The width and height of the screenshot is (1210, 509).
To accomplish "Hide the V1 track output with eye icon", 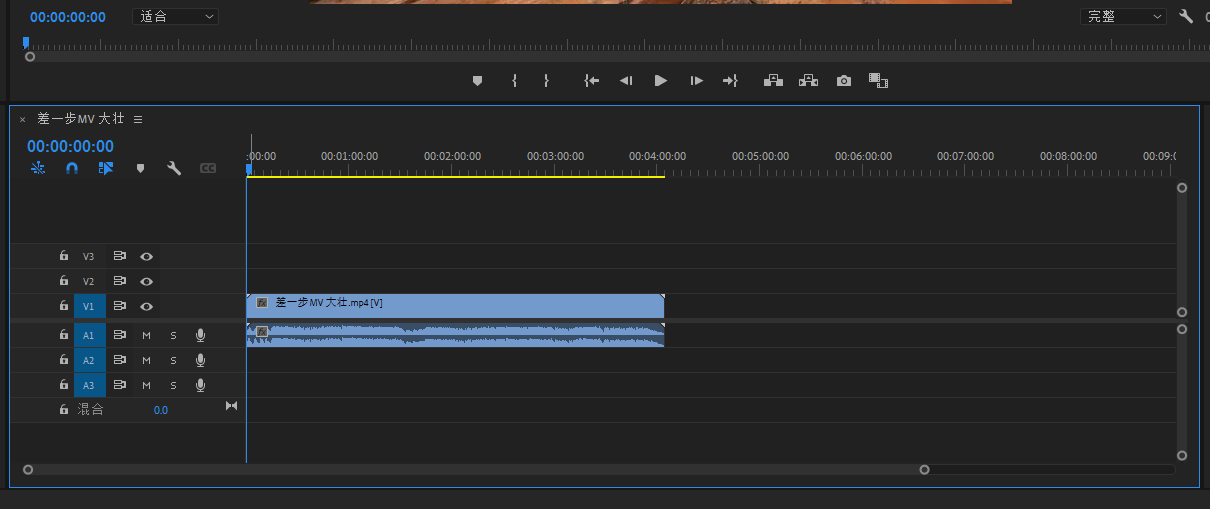I will pyautogui.click(x=146, y=306).
